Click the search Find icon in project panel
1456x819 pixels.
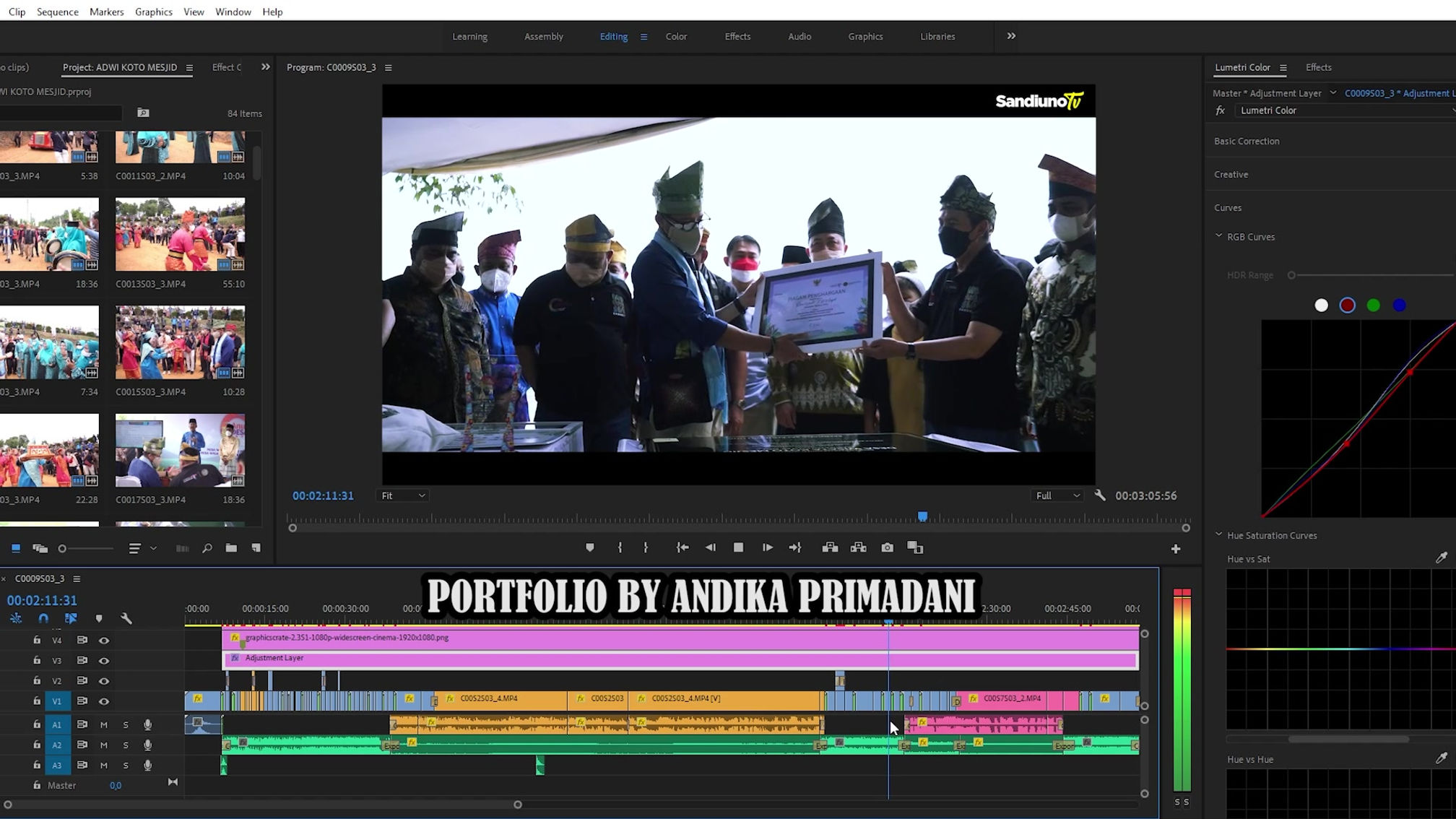point(207,548)
